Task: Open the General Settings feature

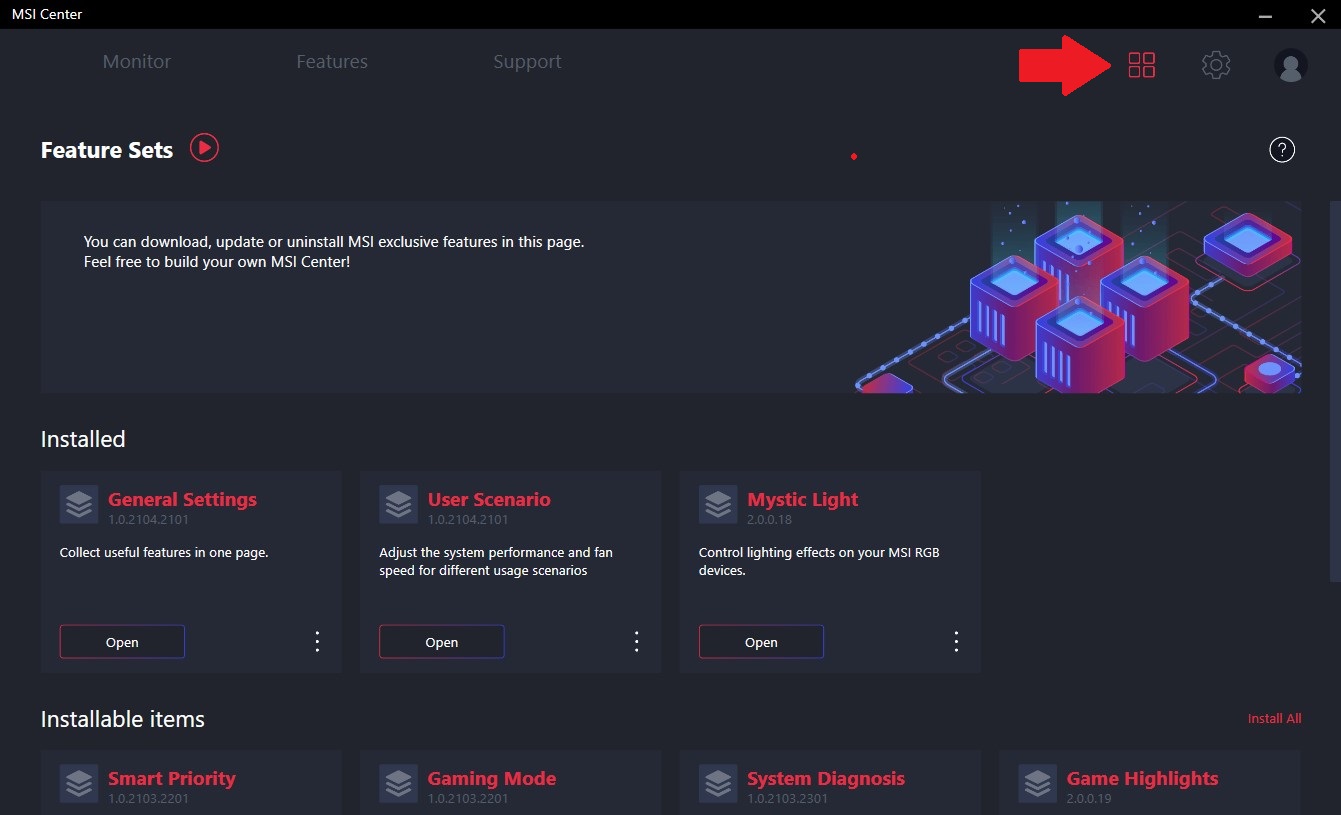Action: click(122, 642)
